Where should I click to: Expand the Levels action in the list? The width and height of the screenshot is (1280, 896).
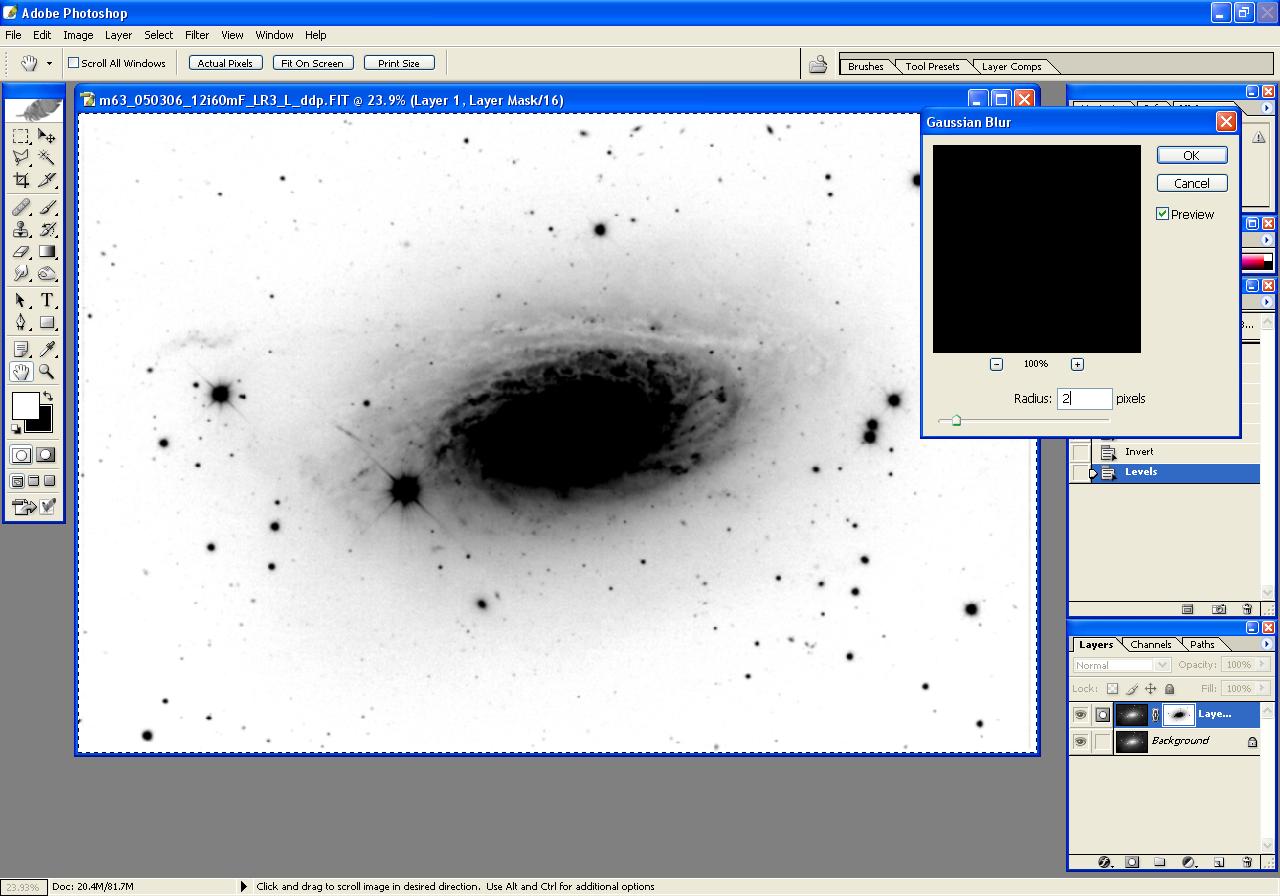pos(1093,473)
